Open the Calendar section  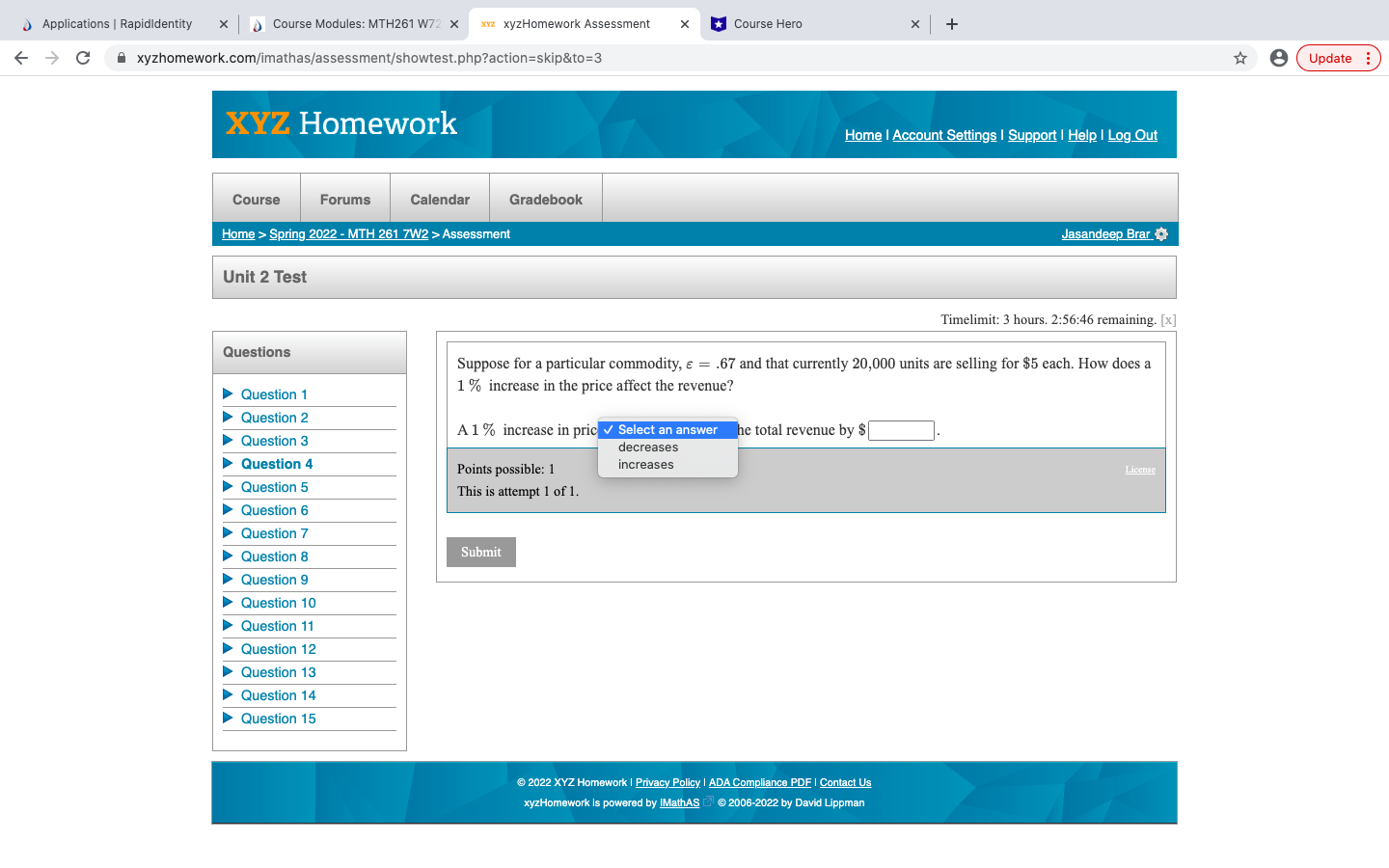(x=439, y=199)
